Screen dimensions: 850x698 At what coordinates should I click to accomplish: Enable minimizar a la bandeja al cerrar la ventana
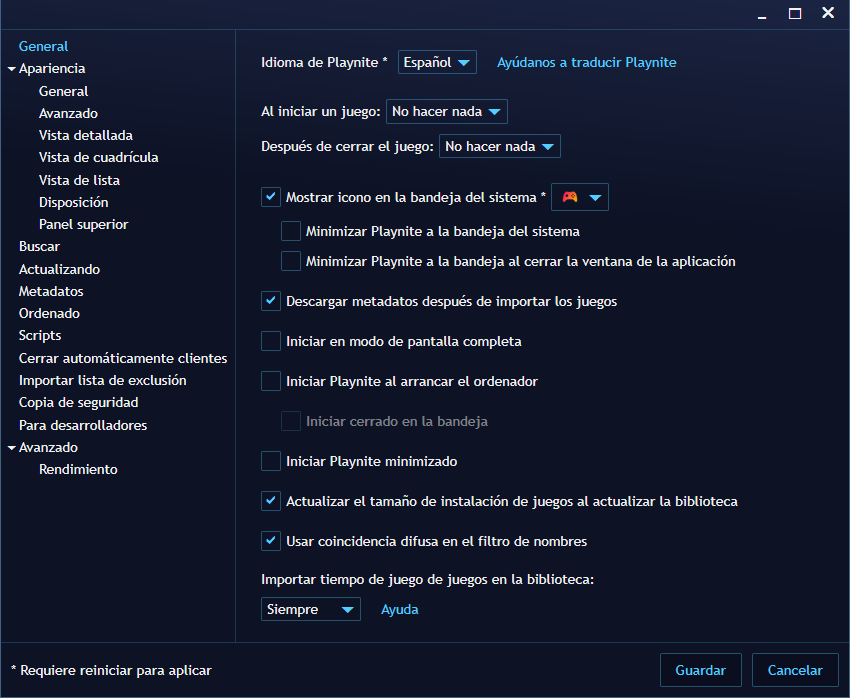click(291, 261)
